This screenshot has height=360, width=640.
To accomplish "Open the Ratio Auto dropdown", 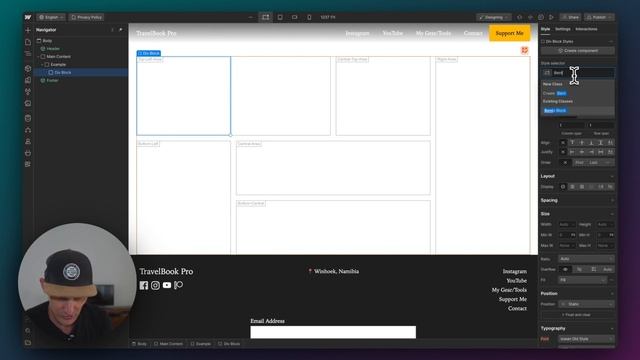I will click(x=586, y=259).
